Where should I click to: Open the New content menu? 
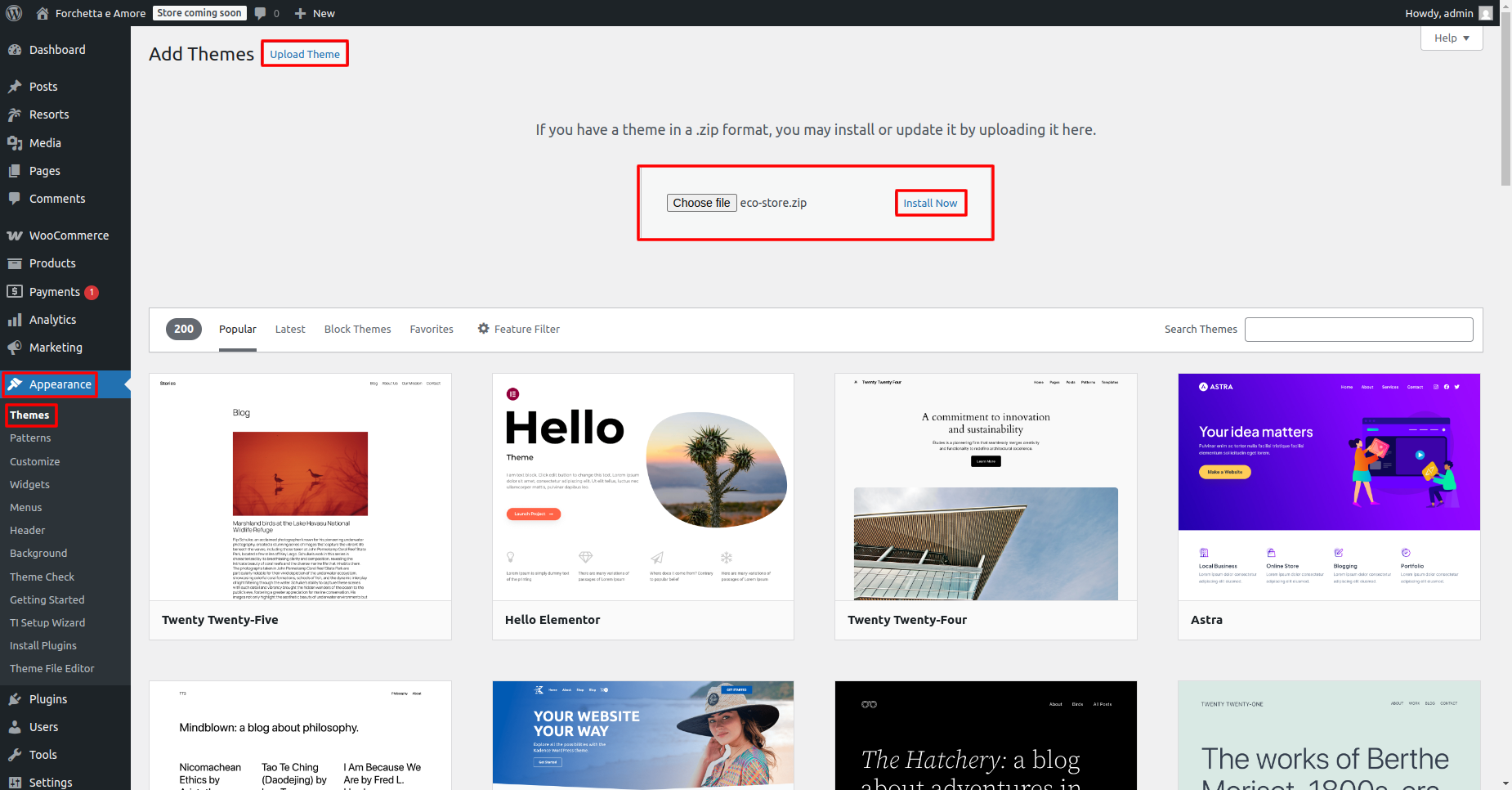pyautogui.click(x=315, y=13)
